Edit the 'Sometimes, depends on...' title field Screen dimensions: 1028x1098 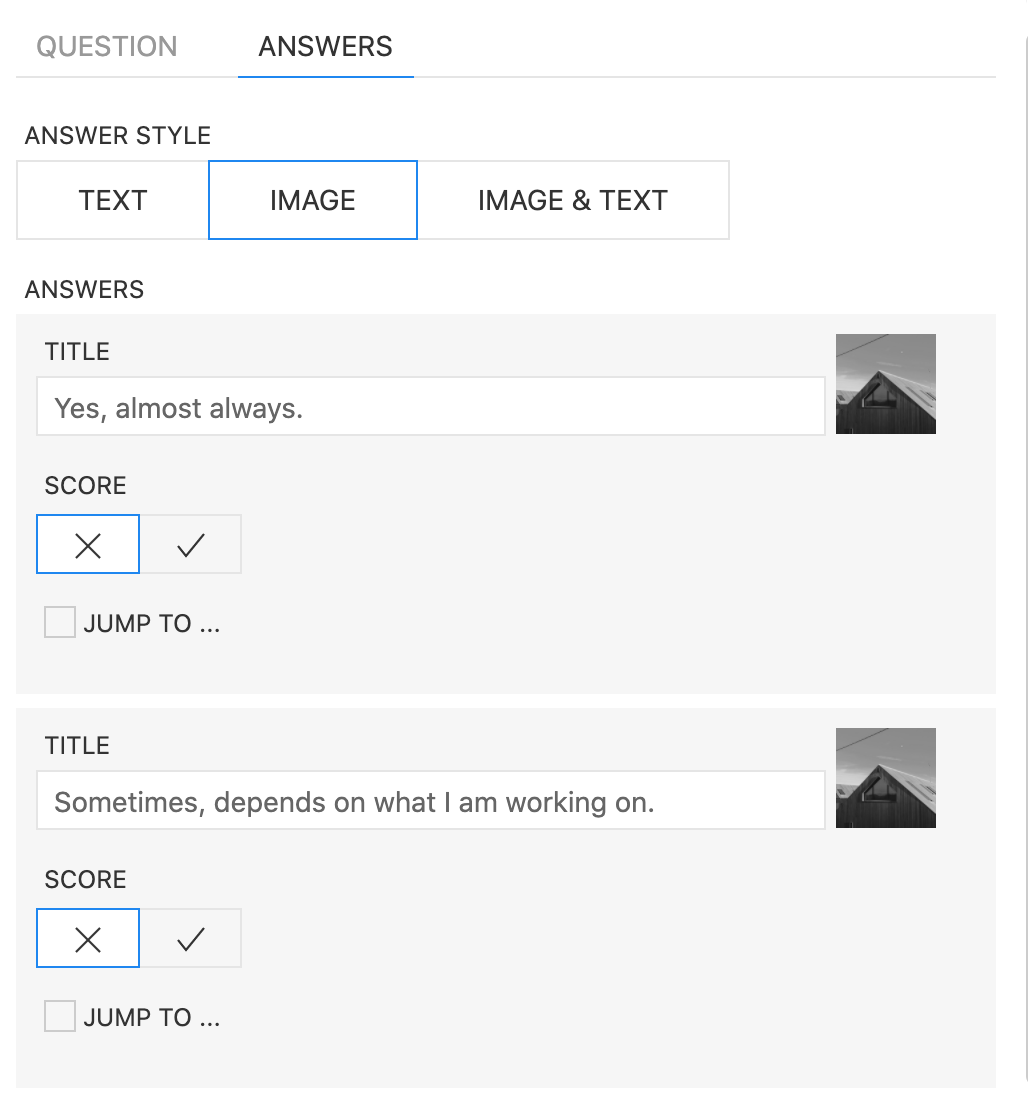pos(430,801)
